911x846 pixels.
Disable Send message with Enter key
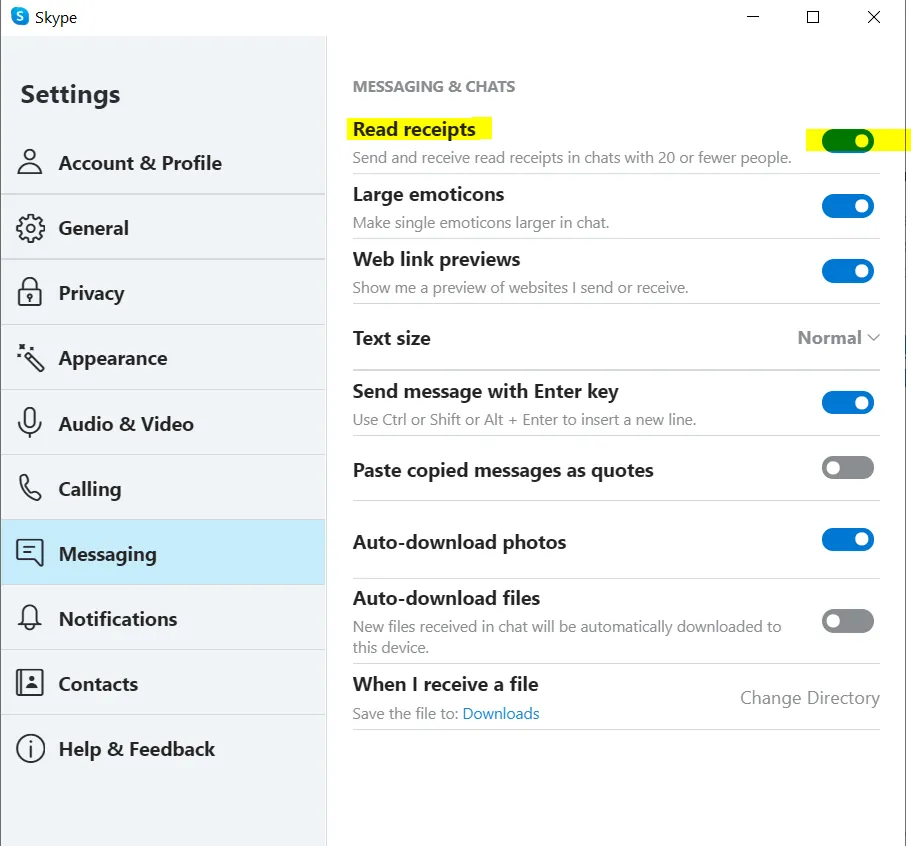point(848,403)
